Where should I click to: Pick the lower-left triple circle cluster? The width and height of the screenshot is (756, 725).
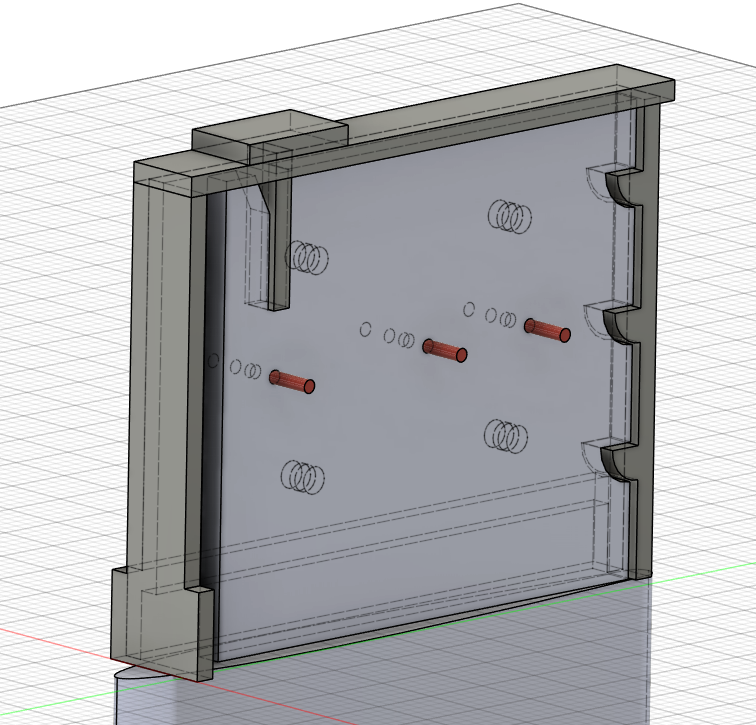pos(301,476)
